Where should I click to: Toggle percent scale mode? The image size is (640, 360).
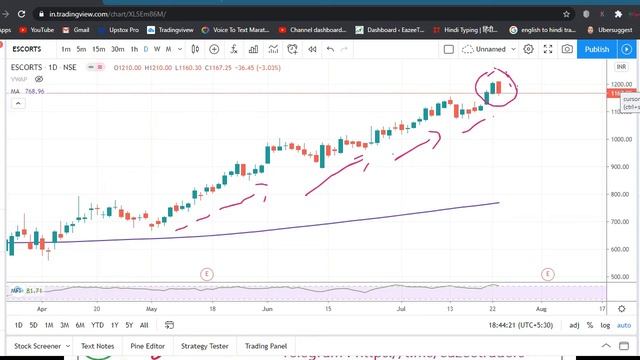(x=589, y=325)
